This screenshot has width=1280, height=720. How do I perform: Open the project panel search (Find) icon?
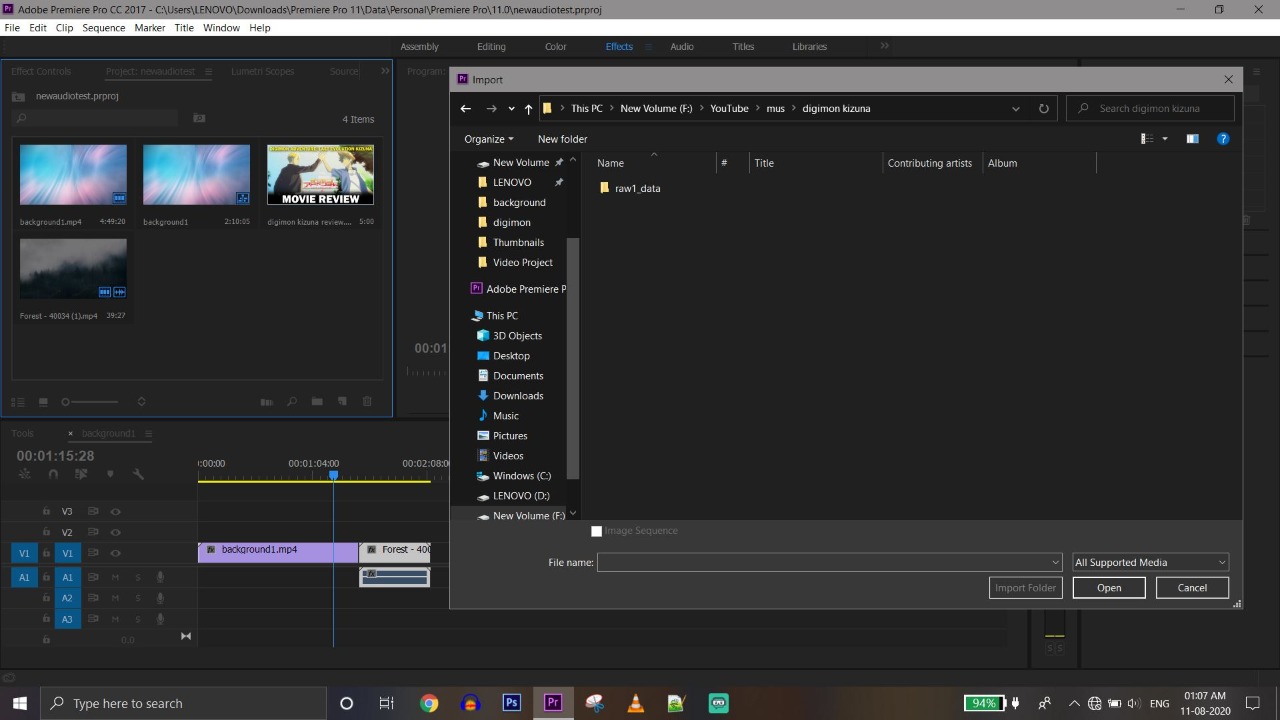[x=292, y=402]
